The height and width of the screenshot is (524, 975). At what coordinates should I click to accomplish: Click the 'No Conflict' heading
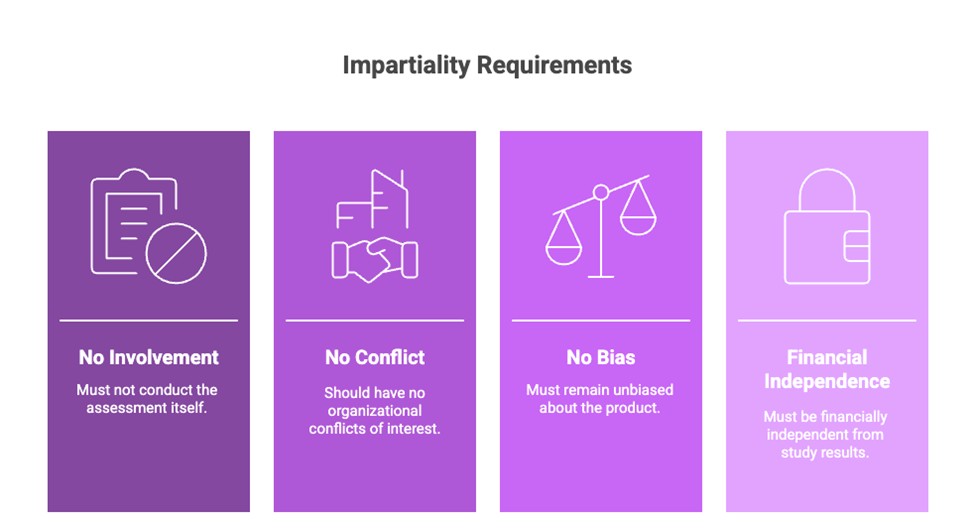pos(375,357)
